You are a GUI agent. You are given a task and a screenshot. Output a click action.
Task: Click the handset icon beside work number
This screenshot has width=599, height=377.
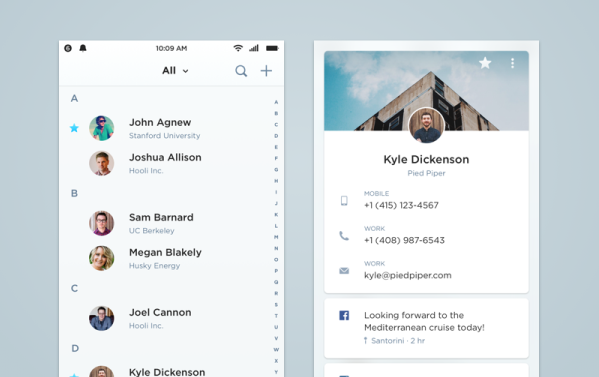click(x=344, y=236)
